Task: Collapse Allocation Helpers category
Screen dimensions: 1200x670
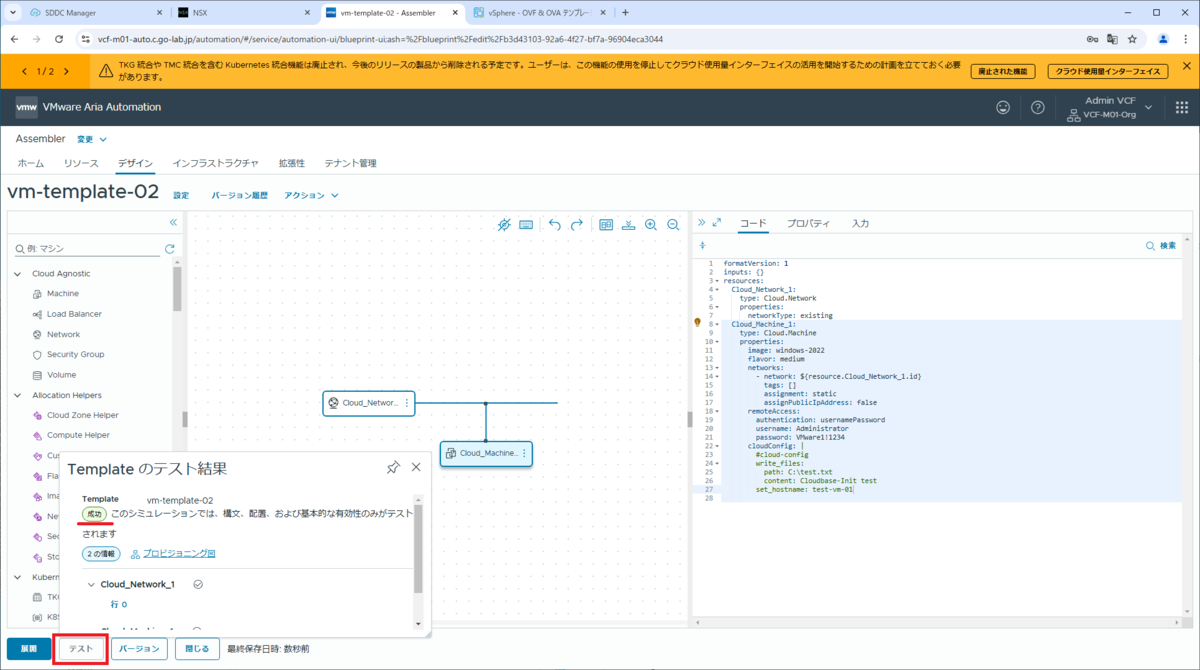Action: click(x=17, y=395)
